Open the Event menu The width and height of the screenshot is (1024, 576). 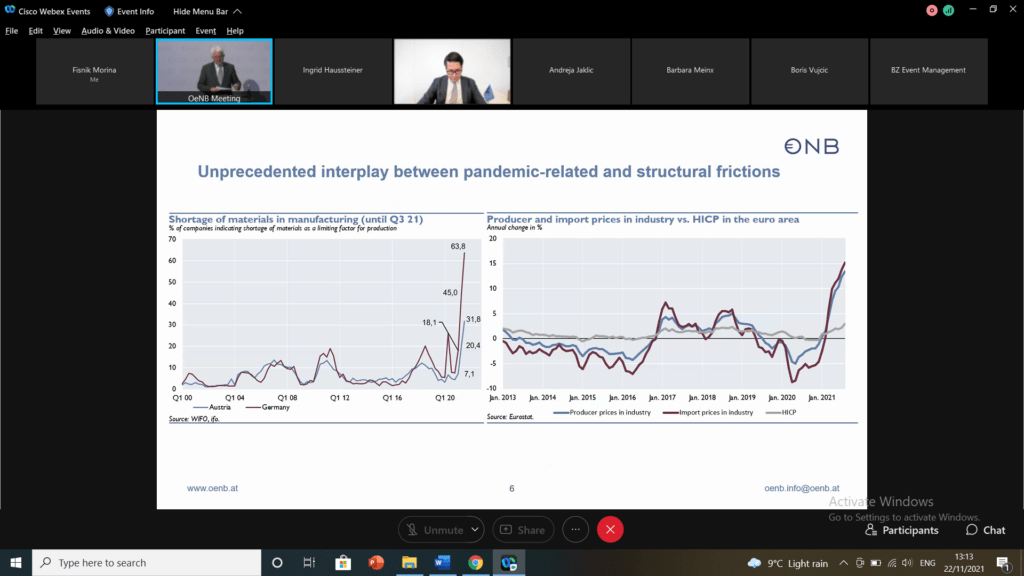coord(206,31)
